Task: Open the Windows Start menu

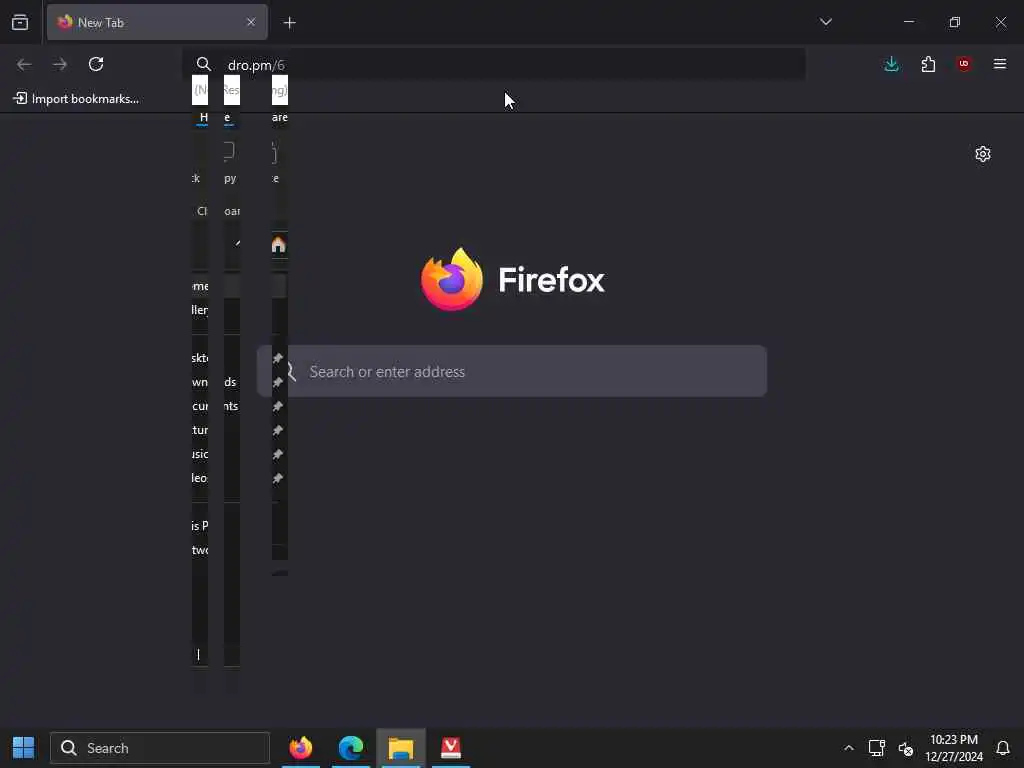Action: point(24,748)
